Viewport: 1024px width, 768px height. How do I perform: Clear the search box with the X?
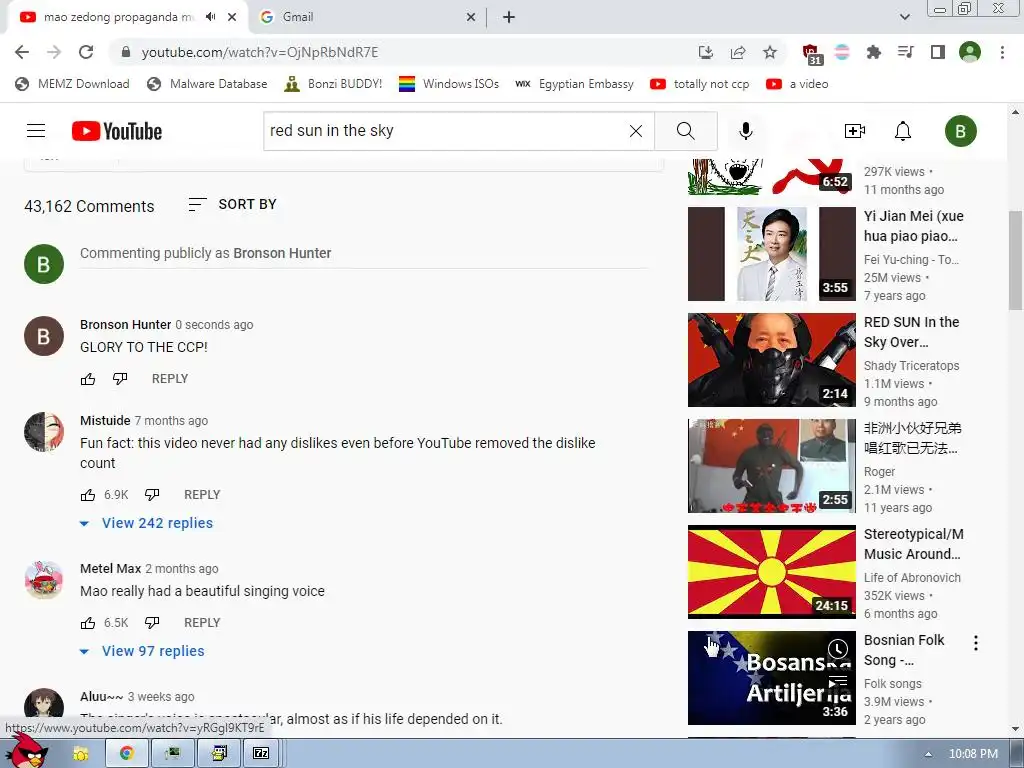tap(635, 131)
